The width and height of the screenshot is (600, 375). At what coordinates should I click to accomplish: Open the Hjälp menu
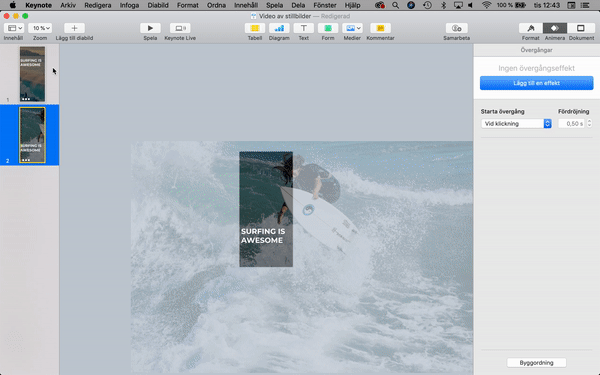tap(352, 5)
